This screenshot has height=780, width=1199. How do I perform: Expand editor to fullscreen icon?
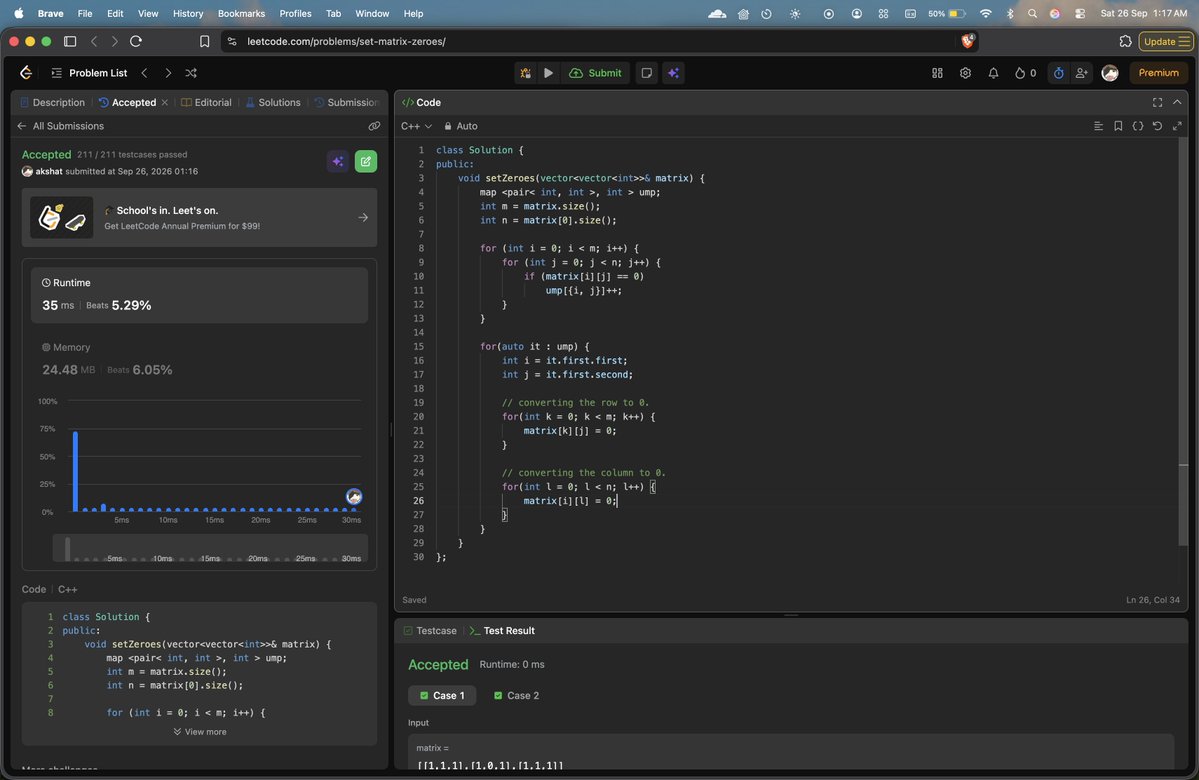click(1177, 126)
